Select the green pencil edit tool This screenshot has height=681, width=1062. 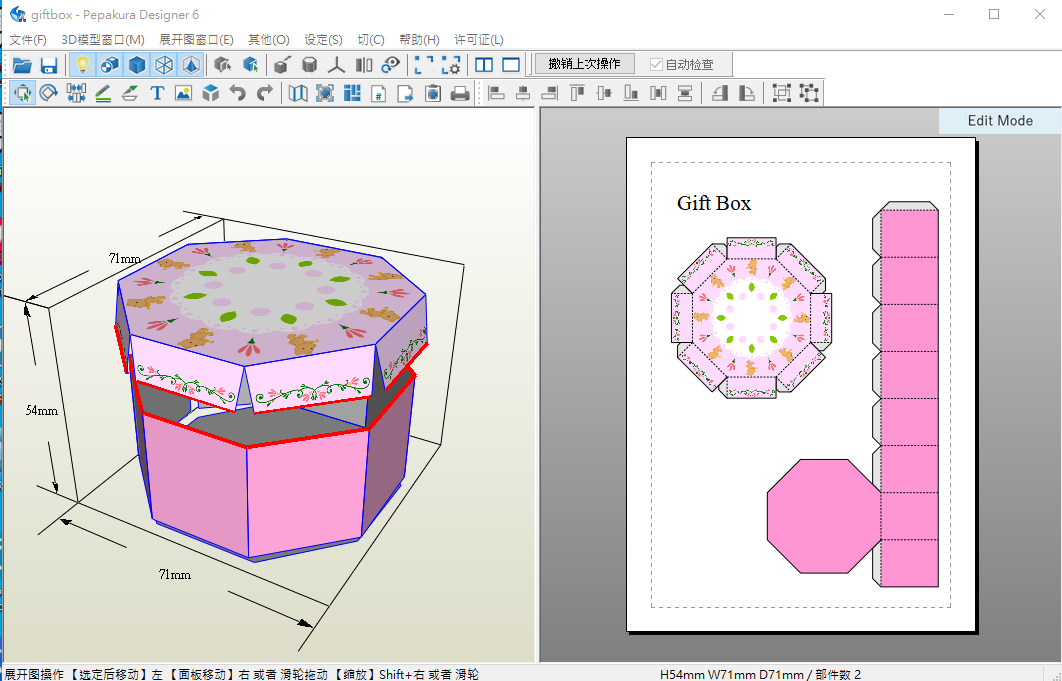tap(103, 93)
